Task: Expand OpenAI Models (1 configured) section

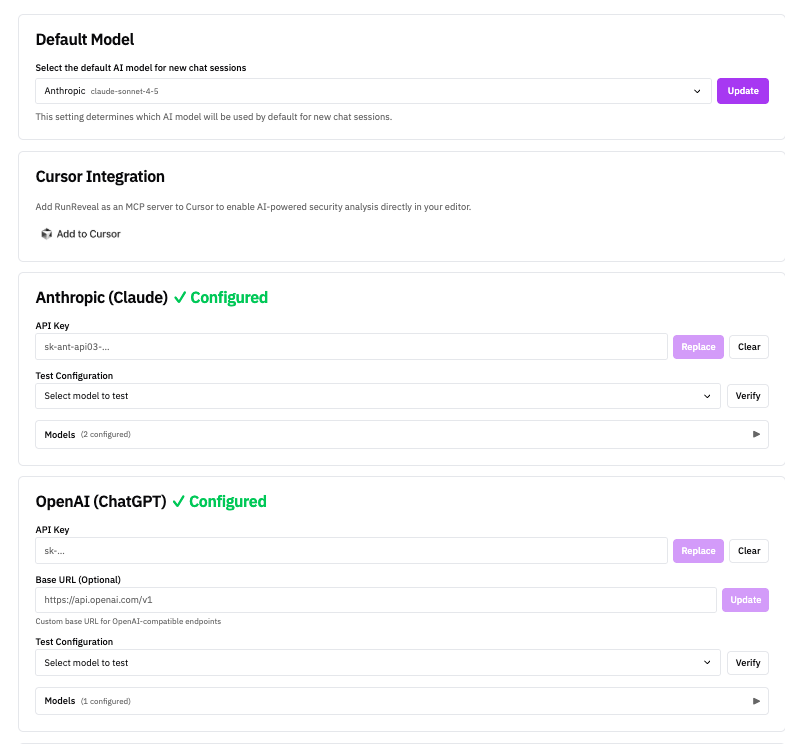Action: 402,701
